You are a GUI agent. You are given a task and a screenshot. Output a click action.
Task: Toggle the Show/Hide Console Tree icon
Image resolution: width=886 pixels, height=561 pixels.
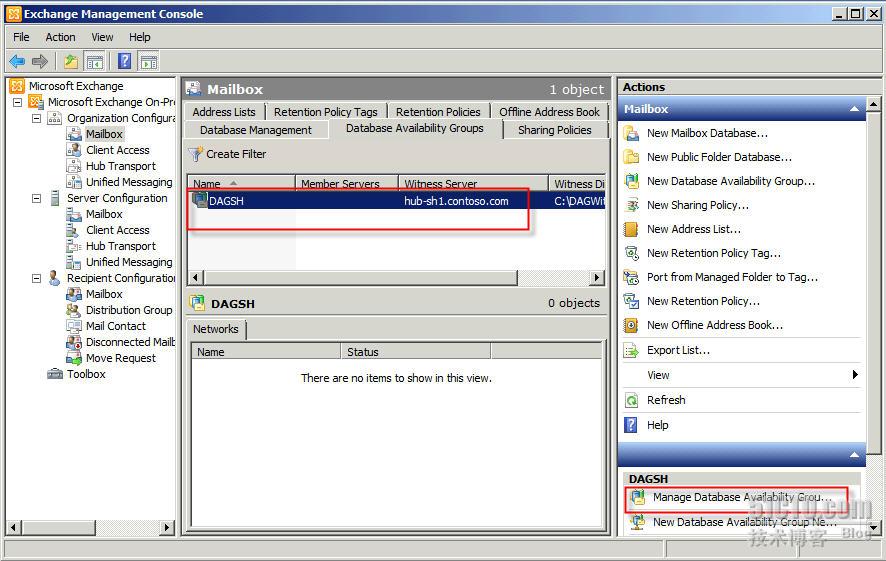coord(94,61)
